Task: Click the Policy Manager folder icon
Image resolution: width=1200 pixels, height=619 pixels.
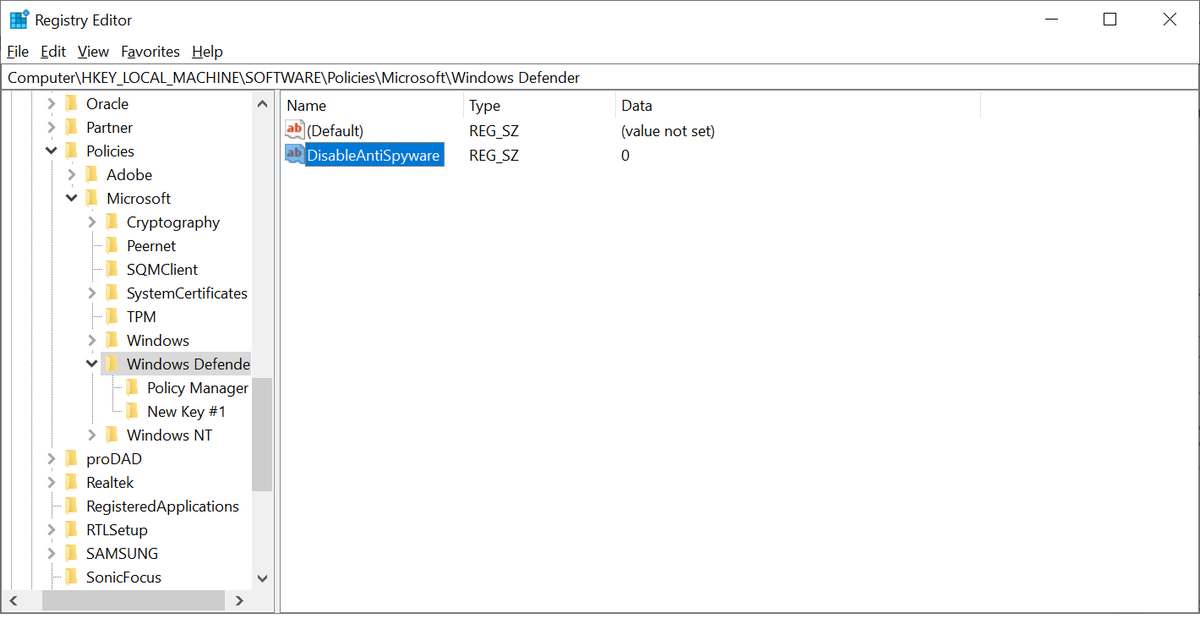Action: pos(132,387)
